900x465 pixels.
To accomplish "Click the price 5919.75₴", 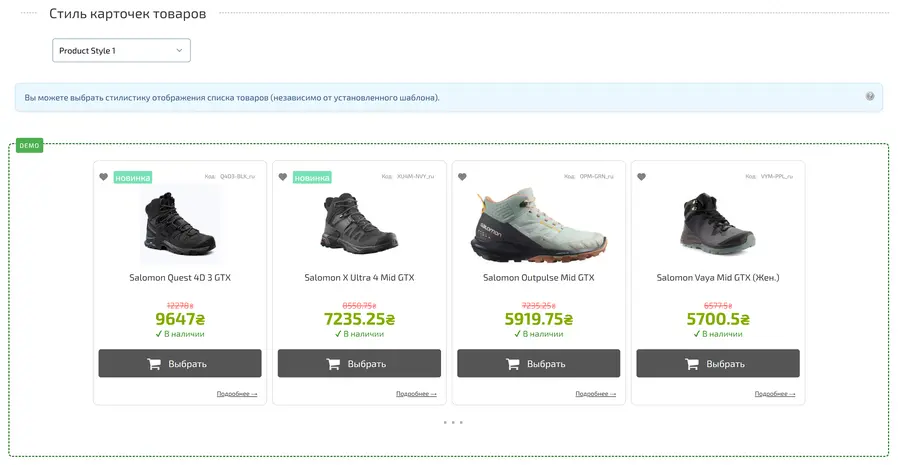I will pyautogui.click(x=538, y=319).
